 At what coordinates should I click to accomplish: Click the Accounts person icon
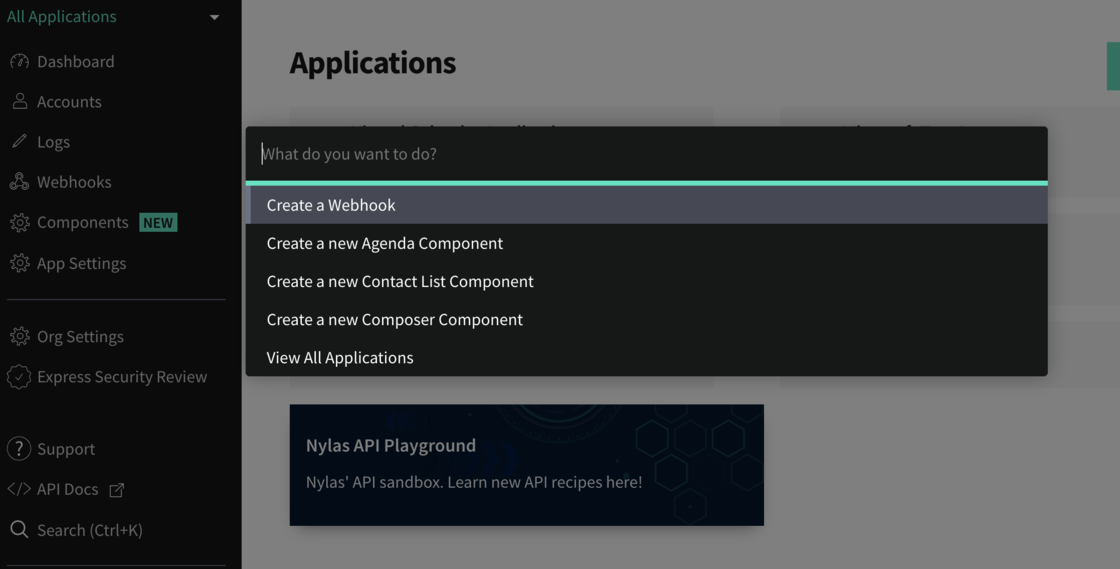tap(19, 101)
